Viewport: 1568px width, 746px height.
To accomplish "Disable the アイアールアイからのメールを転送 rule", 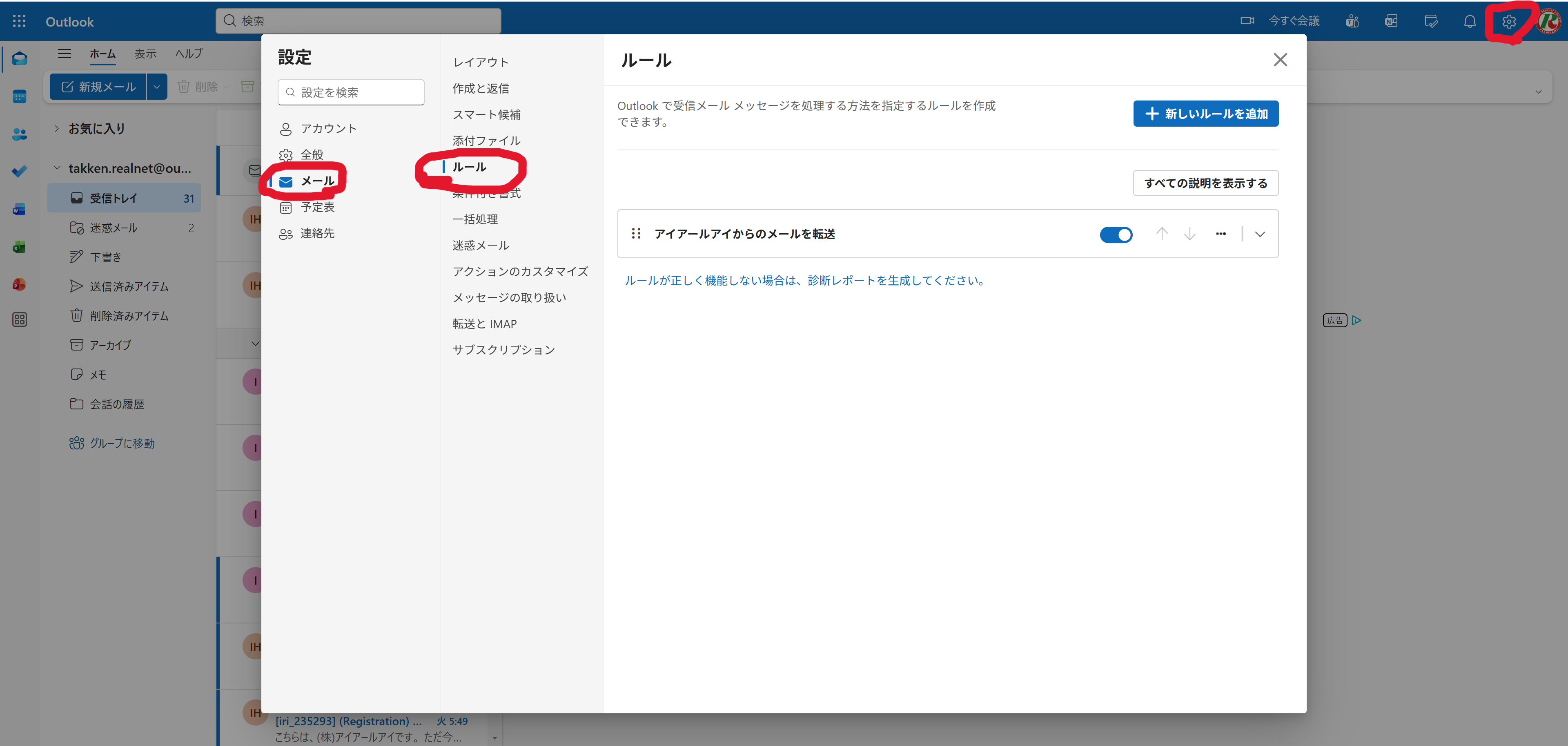I will point(1116,235).
